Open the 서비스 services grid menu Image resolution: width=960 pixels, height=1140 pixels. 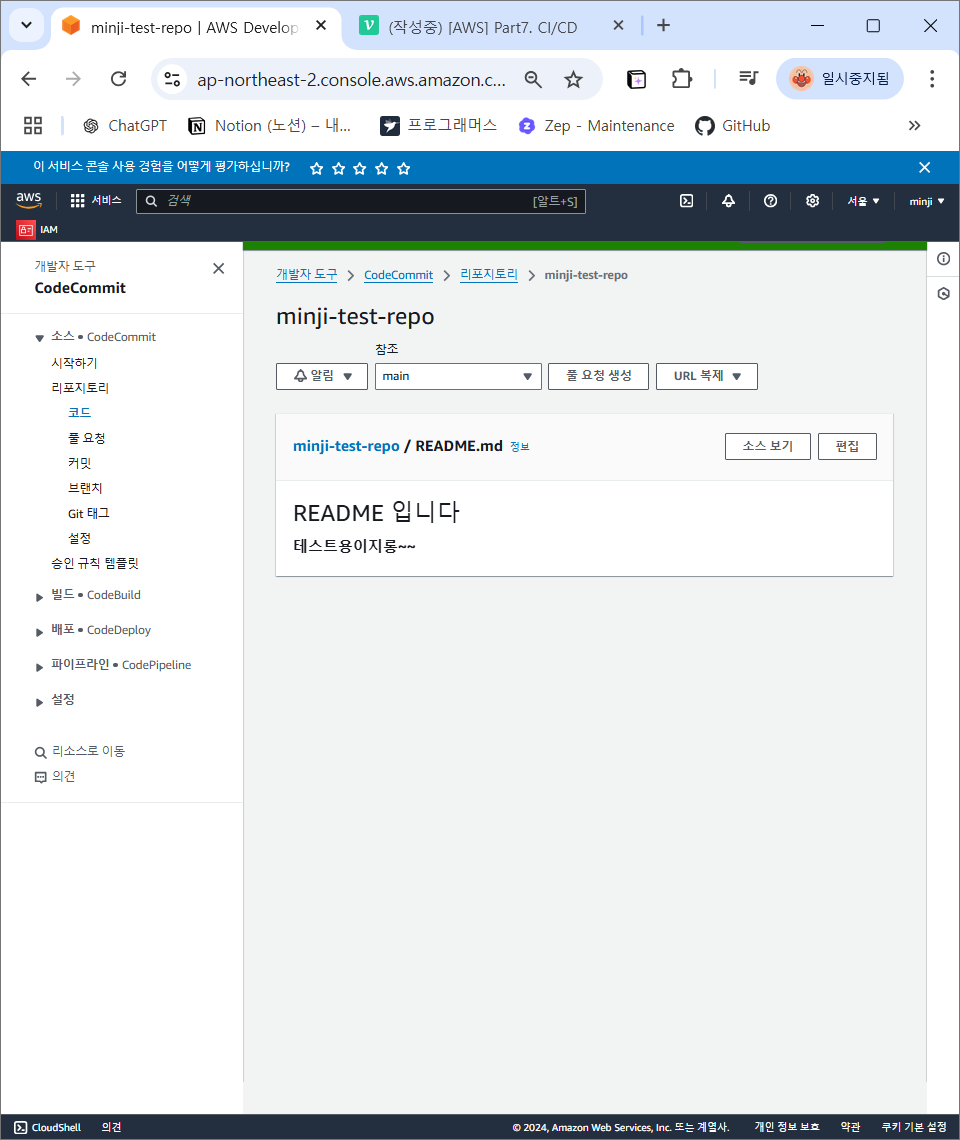(x=95, y=201)
